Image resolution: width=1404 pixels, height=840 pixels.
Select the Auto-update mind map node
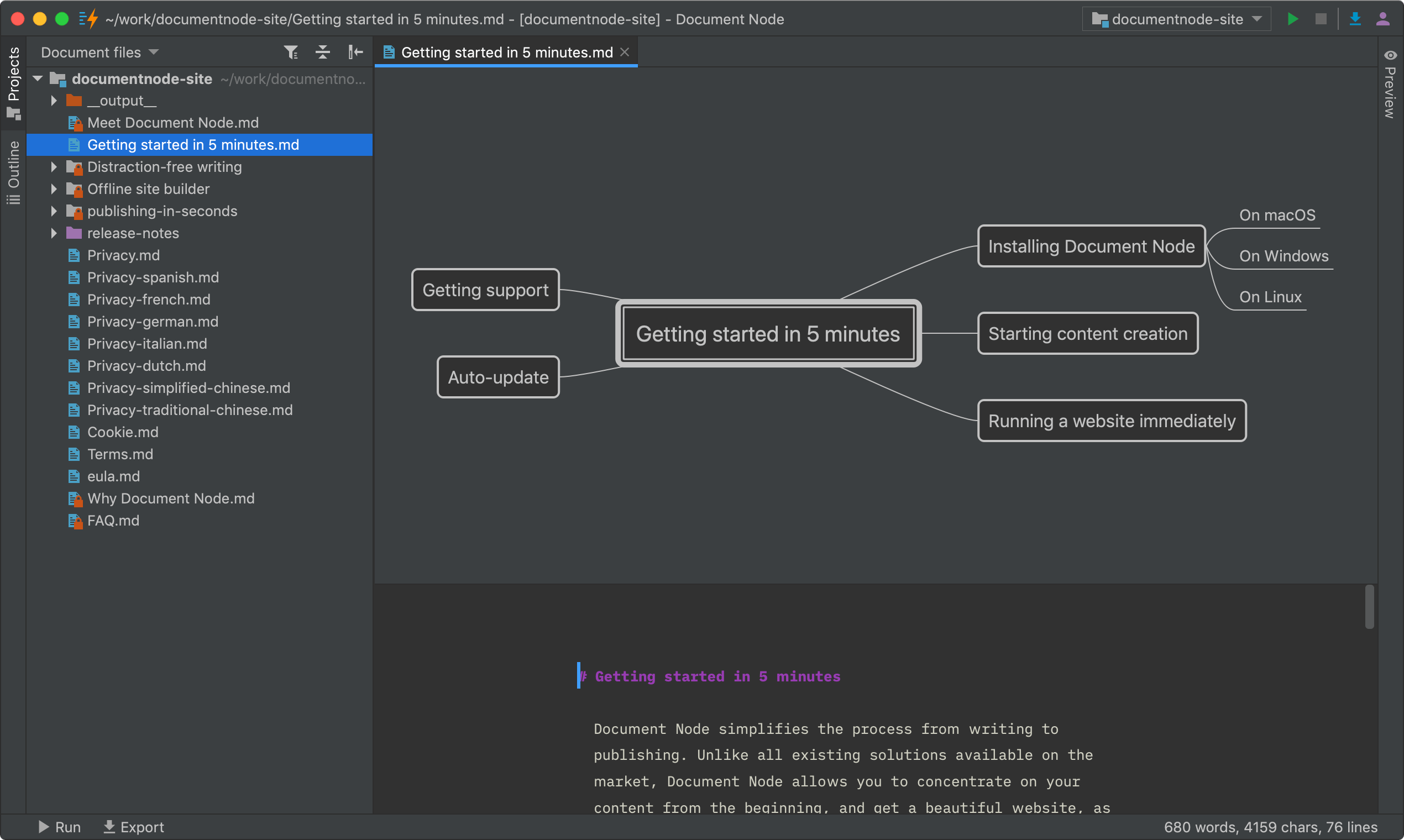coord(498,377)
